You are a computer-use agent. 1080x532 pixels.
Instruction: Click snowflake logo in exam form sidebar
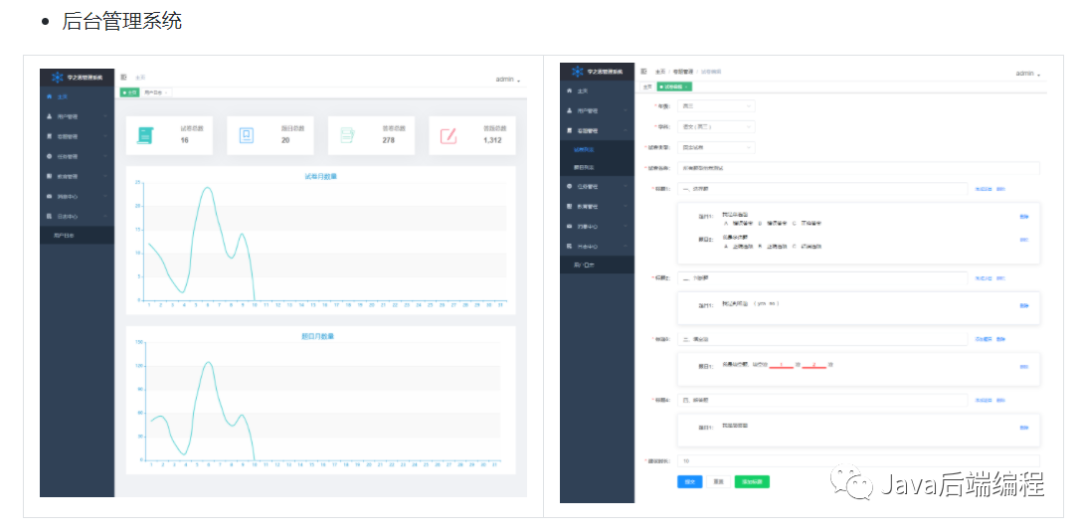(577, 71)
